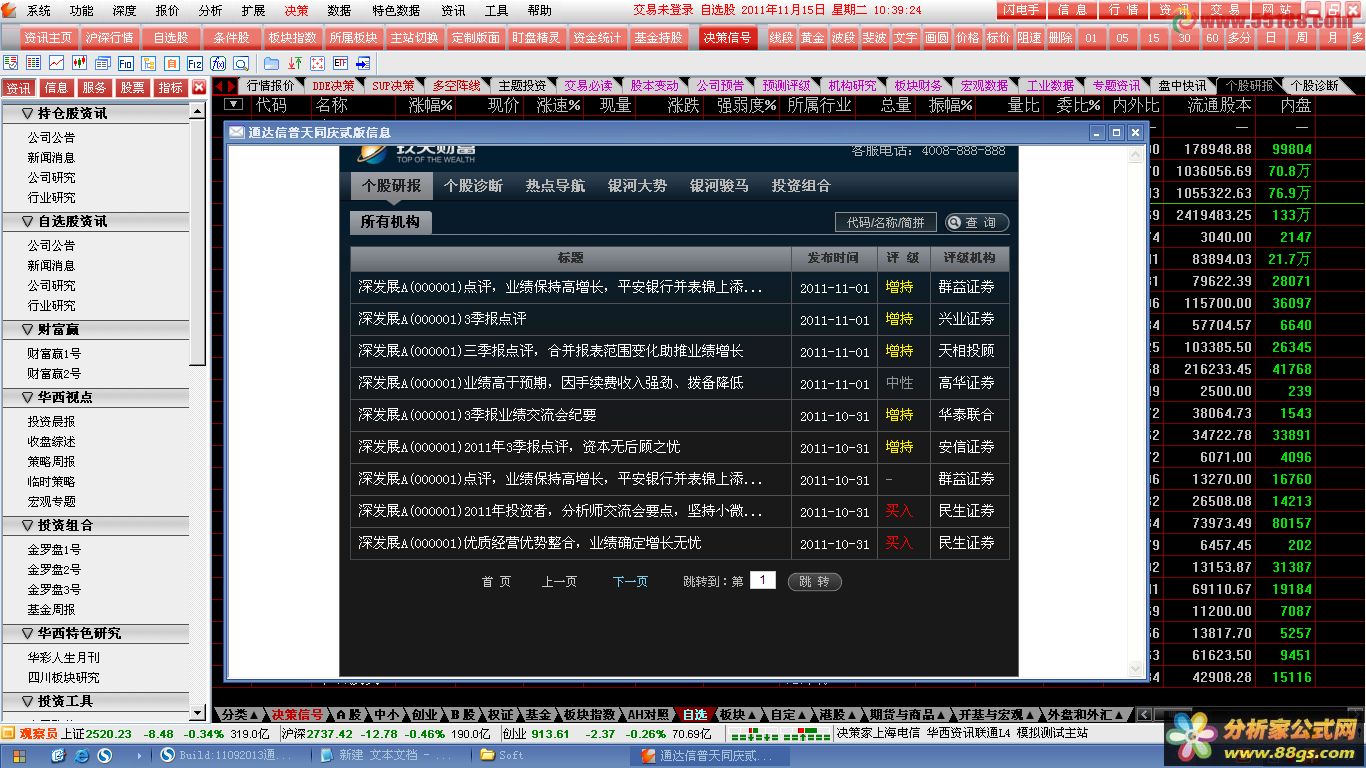Click the orange 自 self-select icon

172,63
